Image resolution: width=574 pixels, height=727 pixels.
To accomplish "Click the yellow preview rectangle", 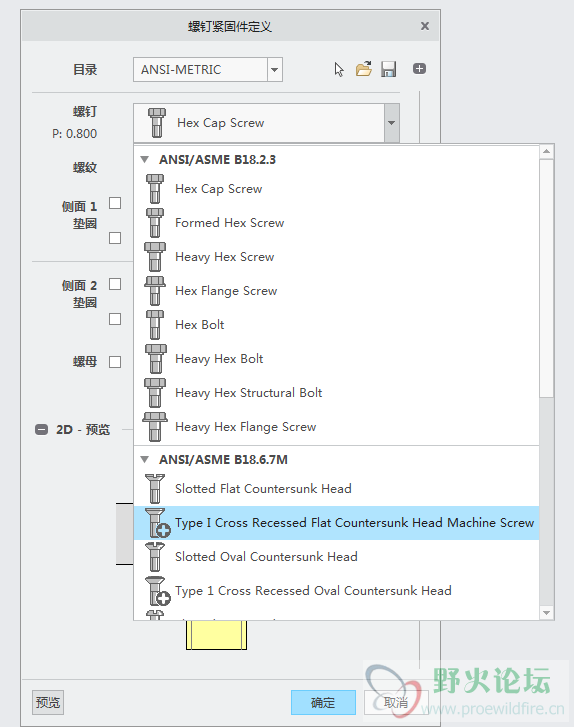I will click(x=216, y=635).
